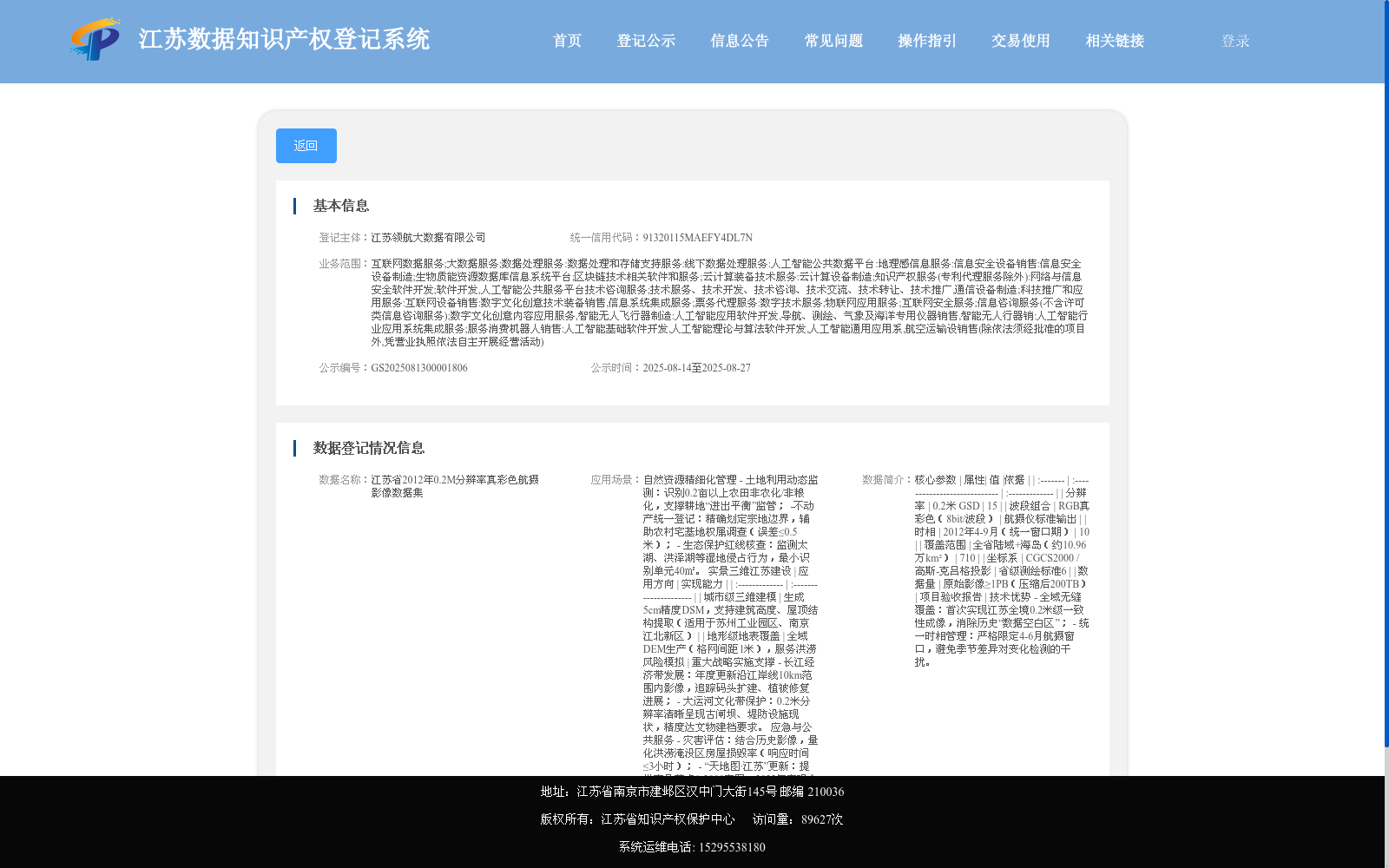Click the 数据名称 label
The image size is (1389, 868).
tap(345, 480)
